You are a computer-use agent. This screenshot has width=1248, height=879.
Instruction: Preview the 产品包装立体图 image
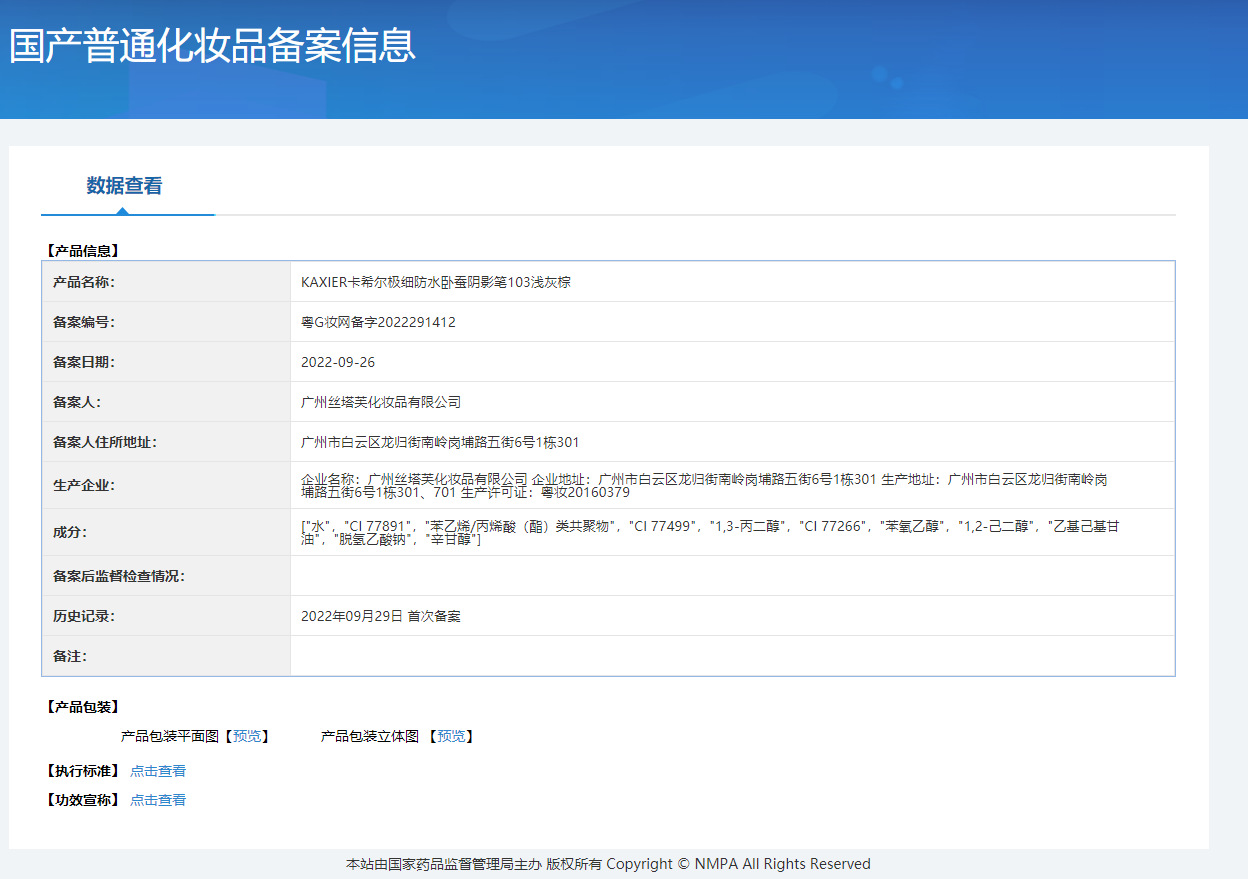(451, 736)
